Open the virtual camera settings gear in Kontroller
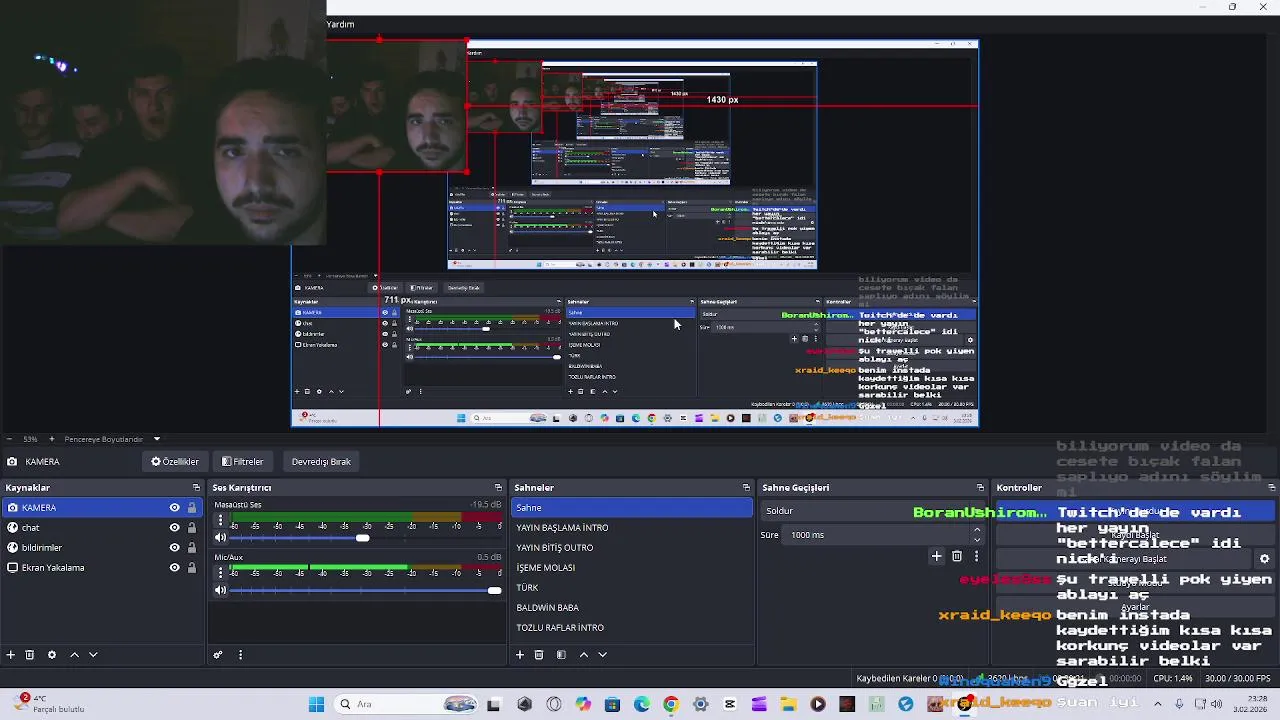Viewport: 1280px width, 720px height. [1264, 559]
